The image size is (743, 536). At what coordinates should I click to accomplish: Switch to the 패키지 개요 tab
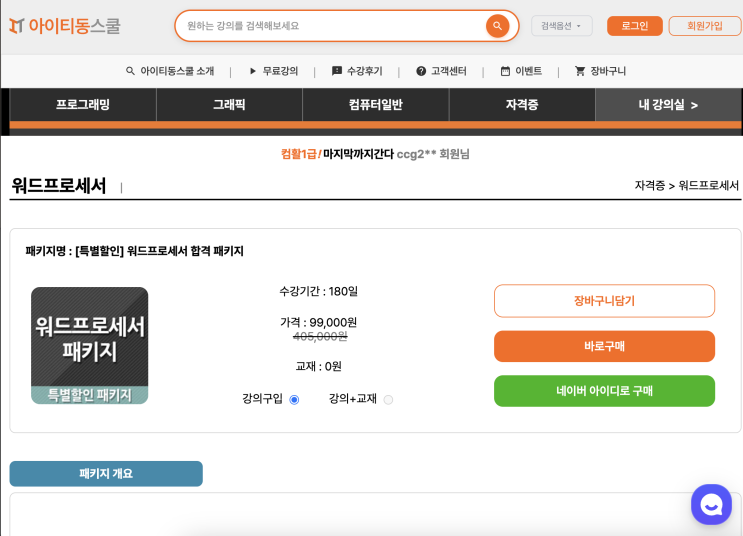(106, 473)
